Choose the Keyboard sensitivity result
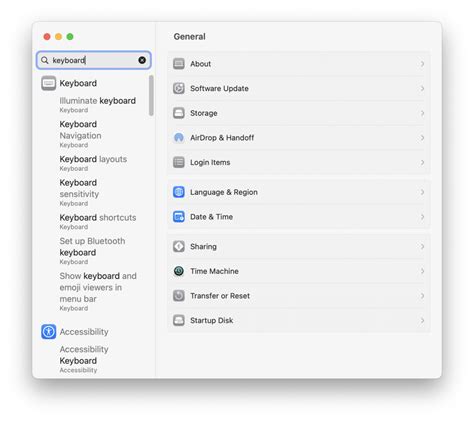 pos(79,192)
